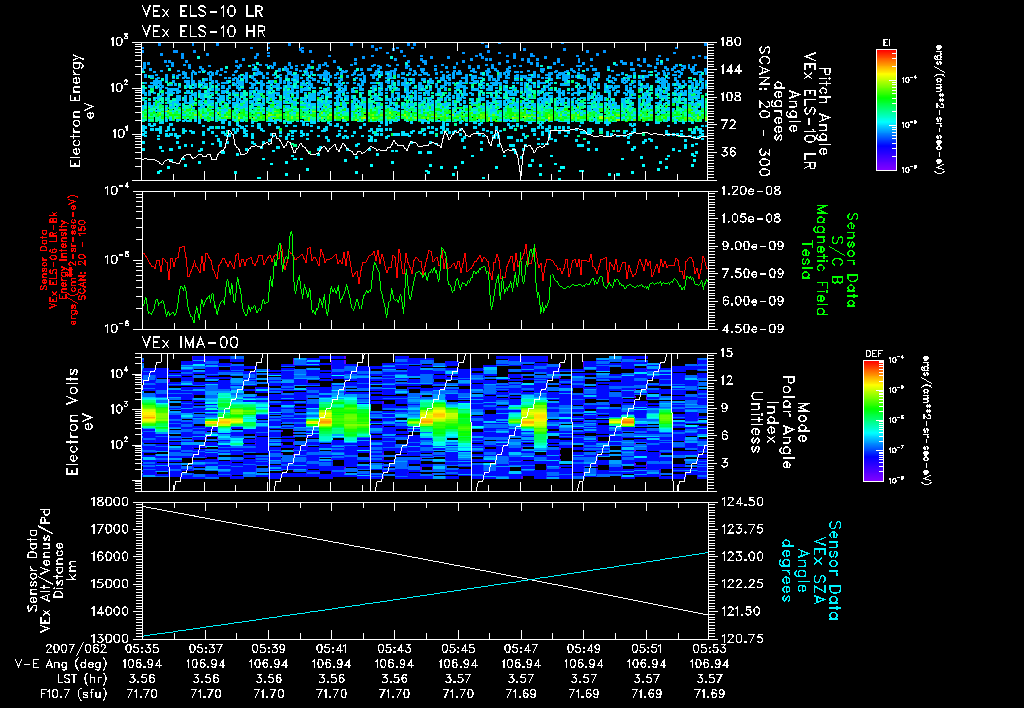Click the 180 pitch angle tick
Image resolution: width=1024 pixels, height=708 pixels.
(731, 42)
